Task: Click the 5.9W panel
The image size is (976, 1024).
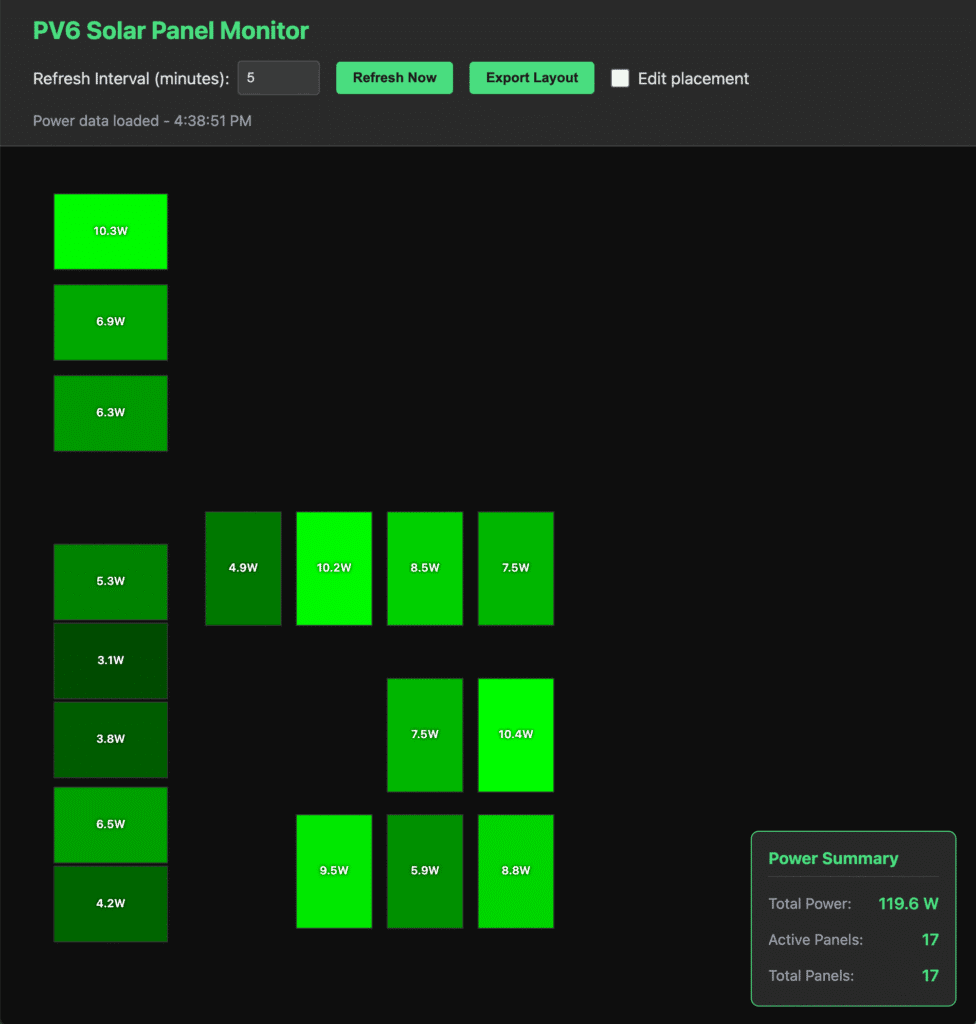Action: pos(425,870)
